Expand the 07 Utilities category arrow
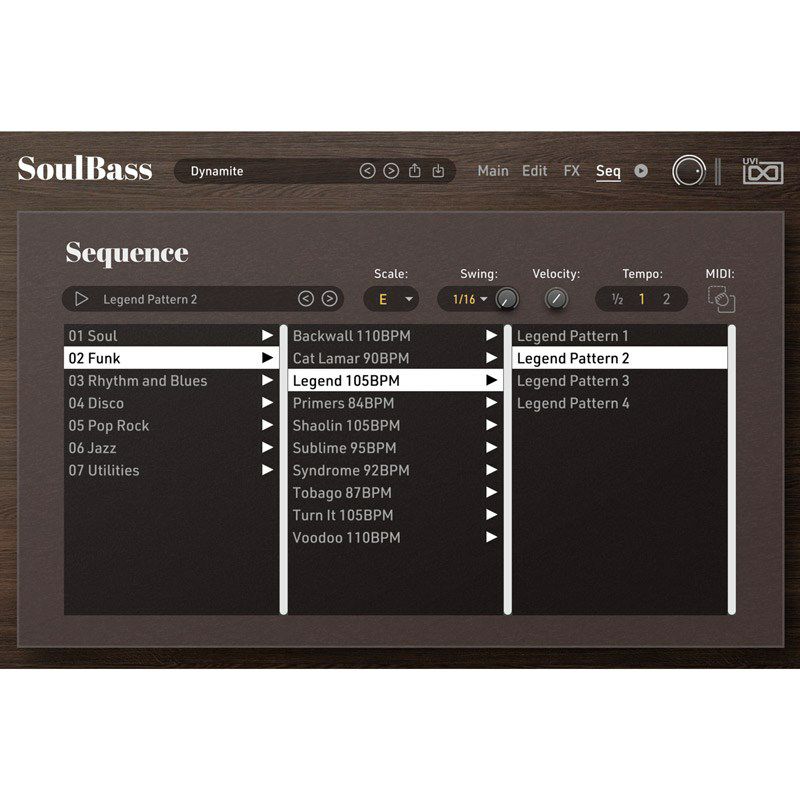Viewport: 800px width, 800px height. point(267,470)
